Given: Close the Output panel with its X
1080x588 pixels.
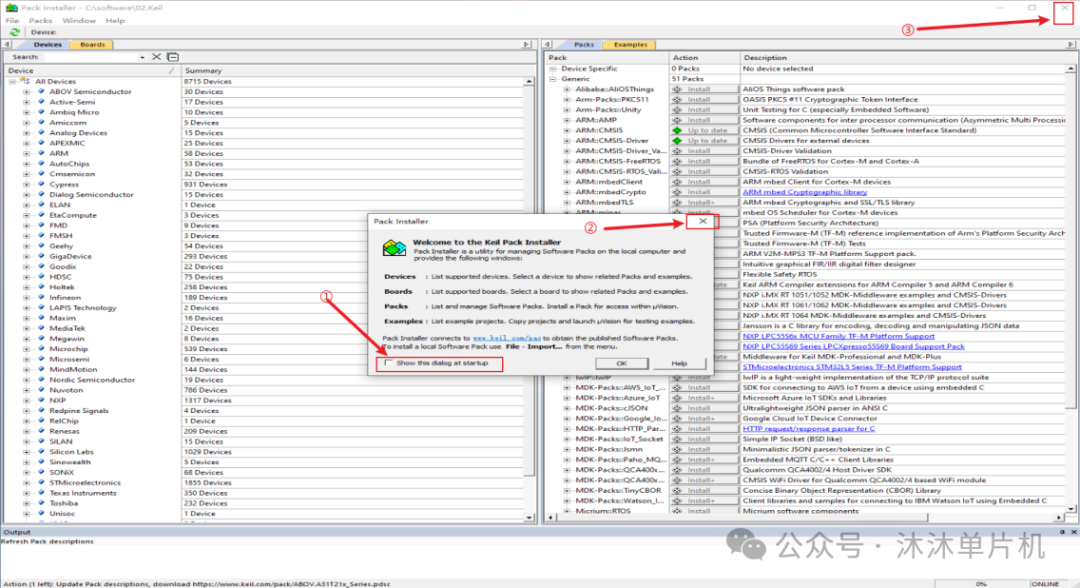Looking at the screenshot, I should [1074, 532].
